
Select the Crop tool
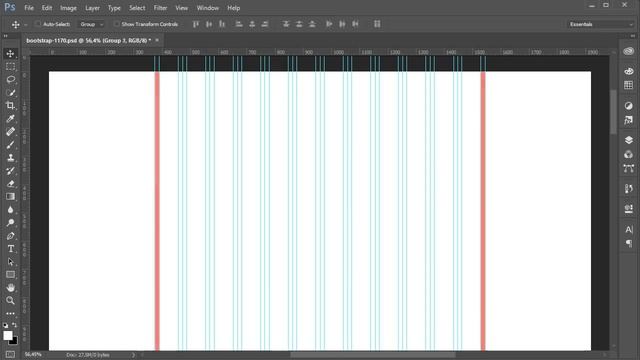(x=11, y=106)
